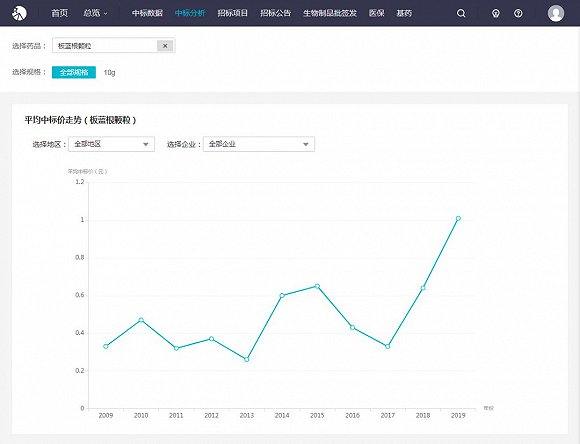The width and height of the screenshot is (580, 444).
Task: Click the 2019 peak data point
Action: pos(458,219)
